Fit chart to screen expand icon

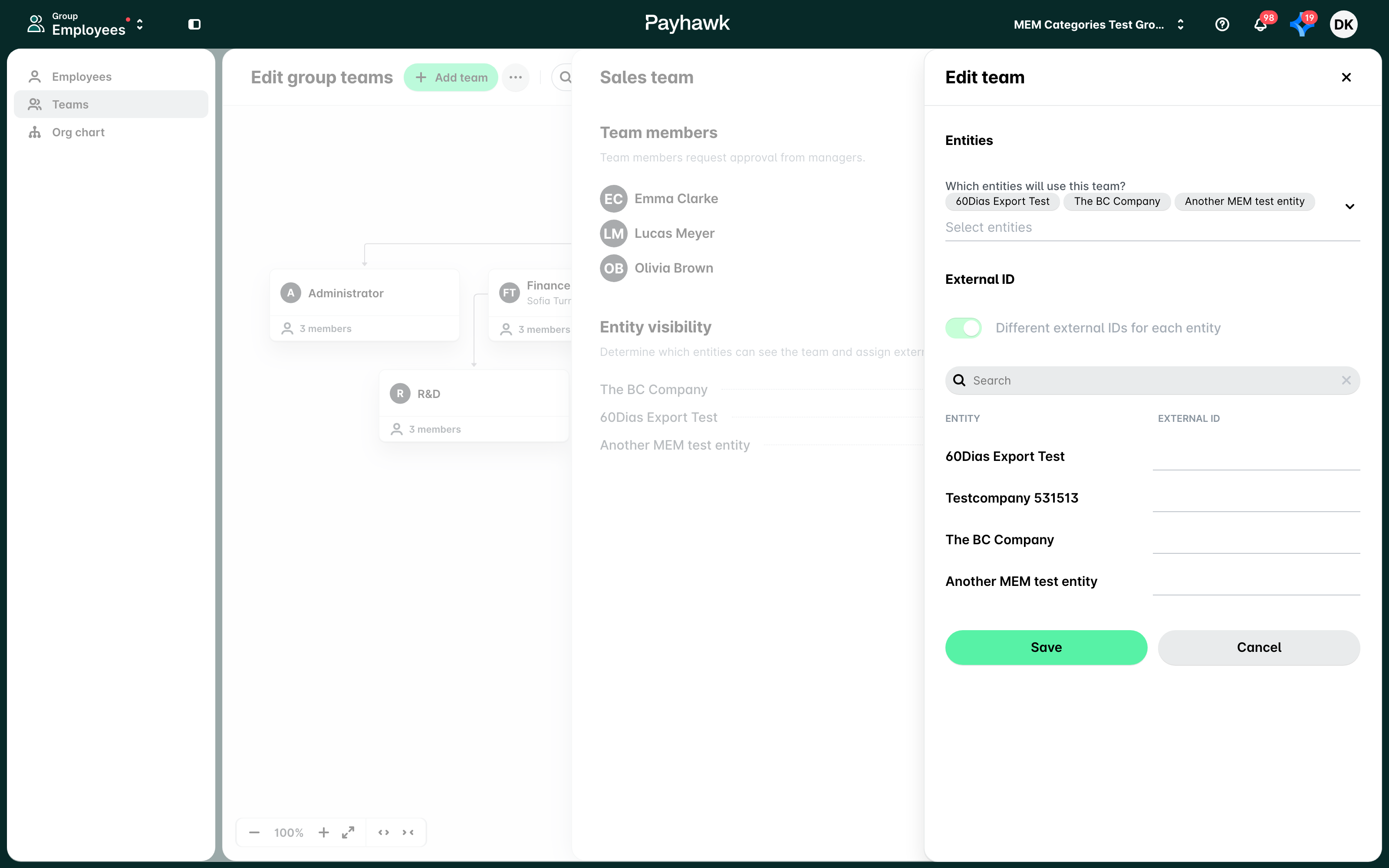tap(348, 832)
